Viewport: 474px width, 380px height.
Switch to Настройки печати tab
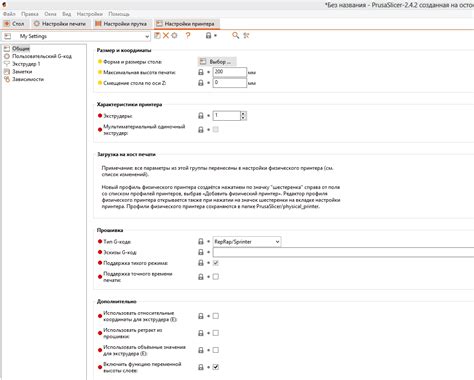click(60, 24)
